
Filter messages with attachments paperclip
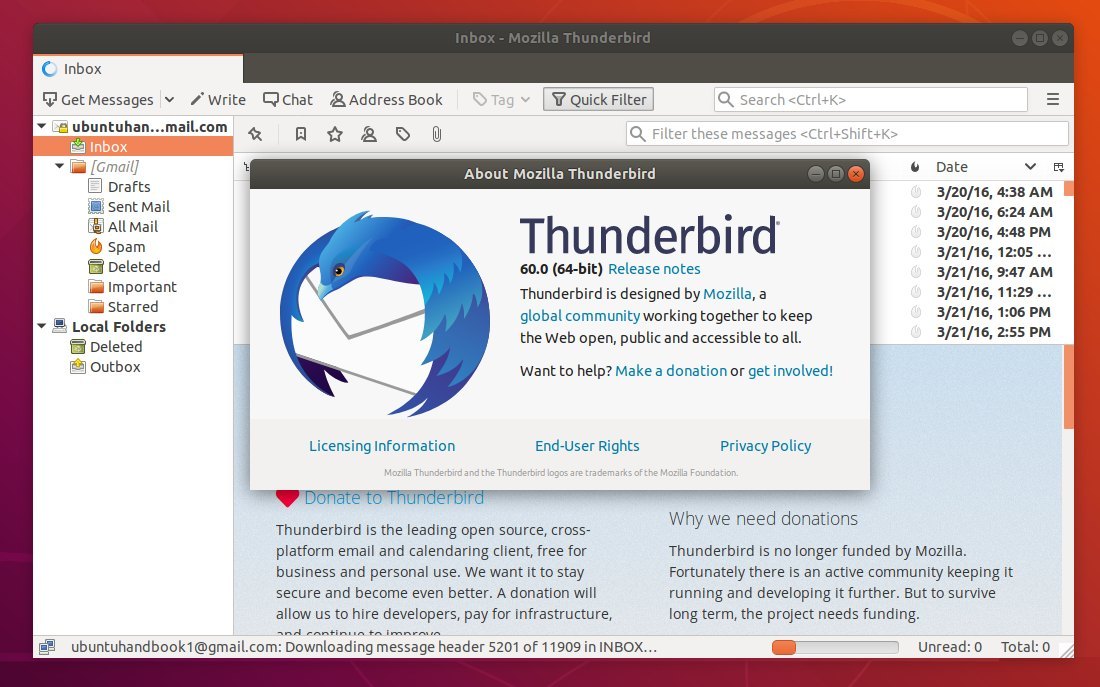click(436, 134)
